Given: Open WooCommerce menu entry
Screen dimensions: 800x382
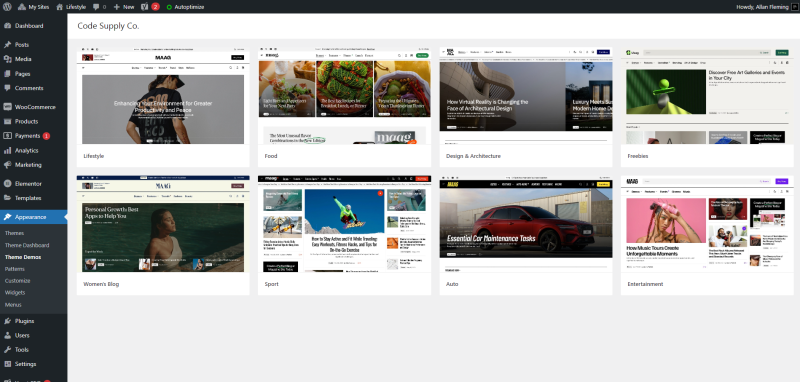Looking at the screenshot, I should [34, 107].
